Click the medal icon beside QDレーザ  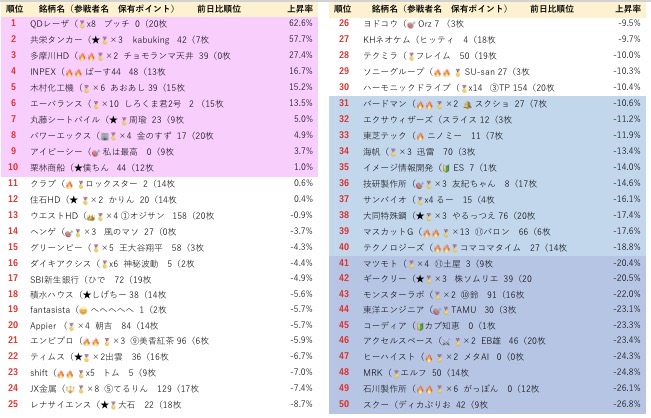tap(79, 21)
